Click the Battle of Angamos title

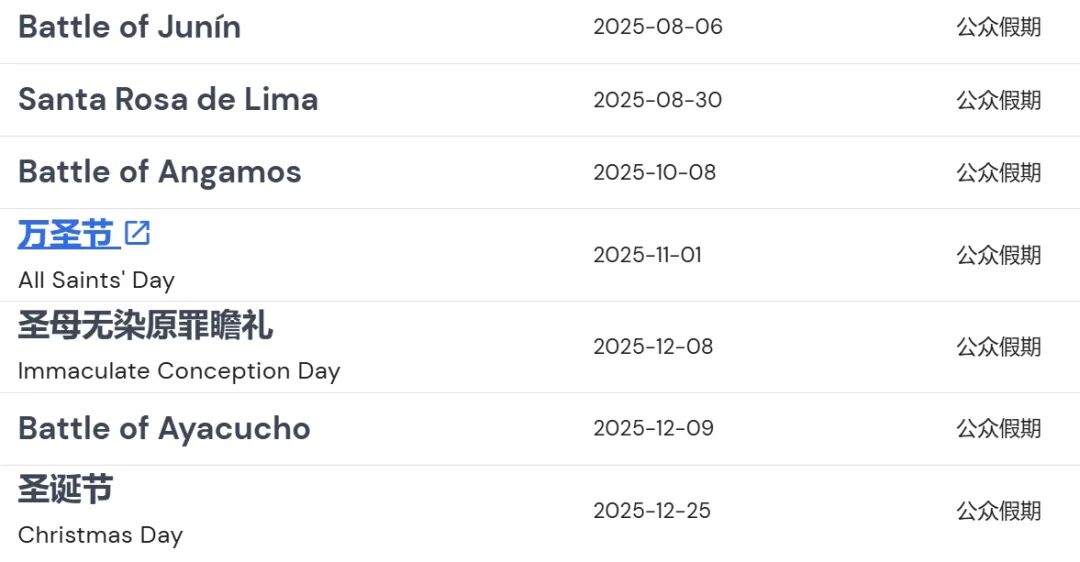[160, 172]
